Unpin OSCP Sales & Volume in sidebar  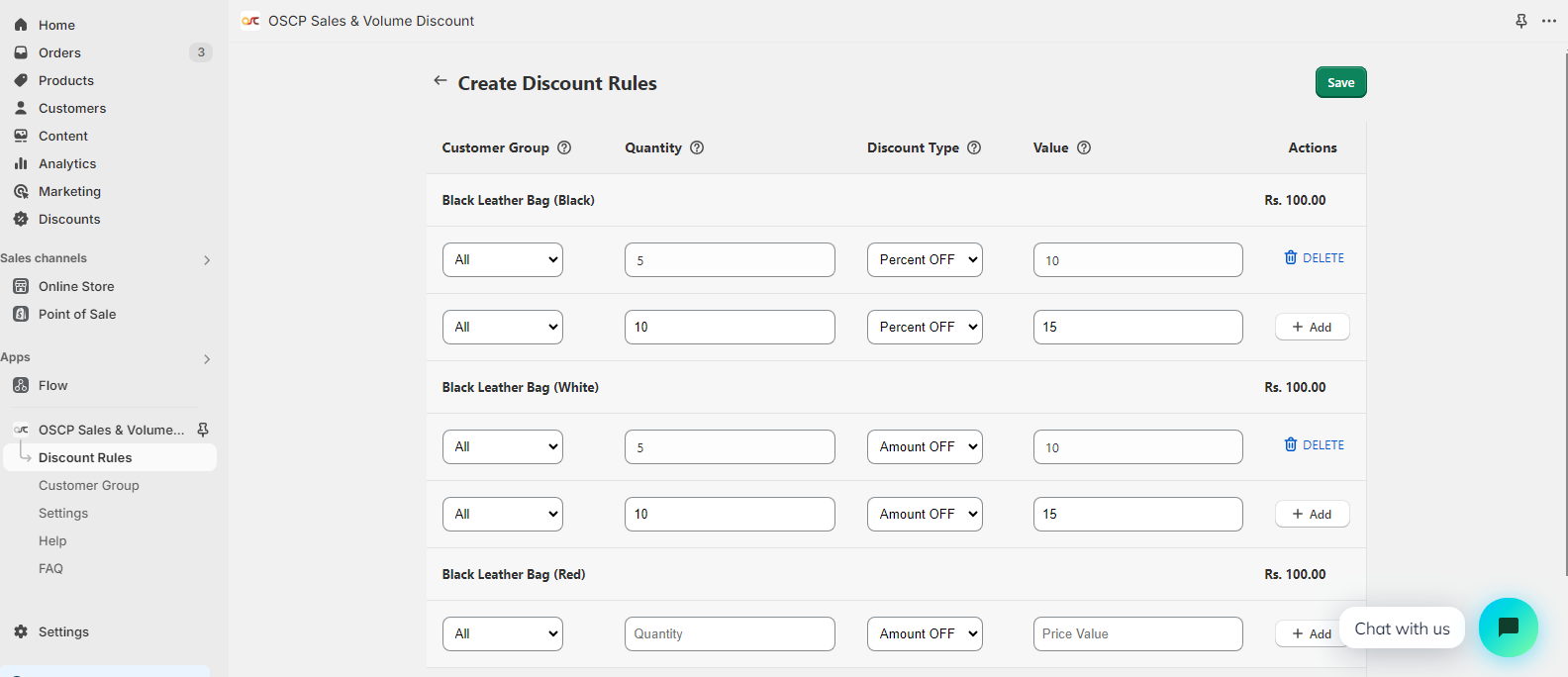(x=203, y=430)
